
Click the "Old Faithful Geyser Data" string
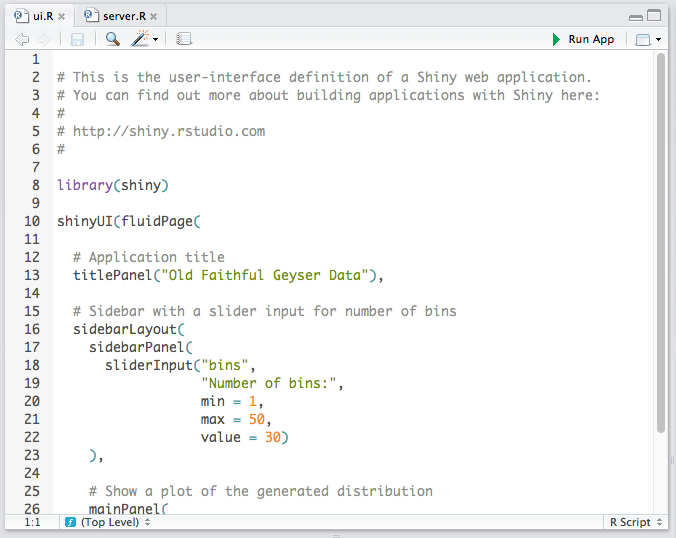(x=265, y=275)
